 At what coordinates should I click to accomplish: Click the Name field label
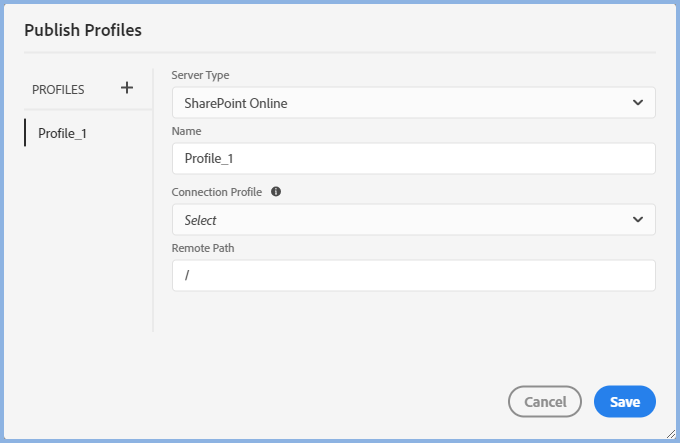click(x=187, y=131)
